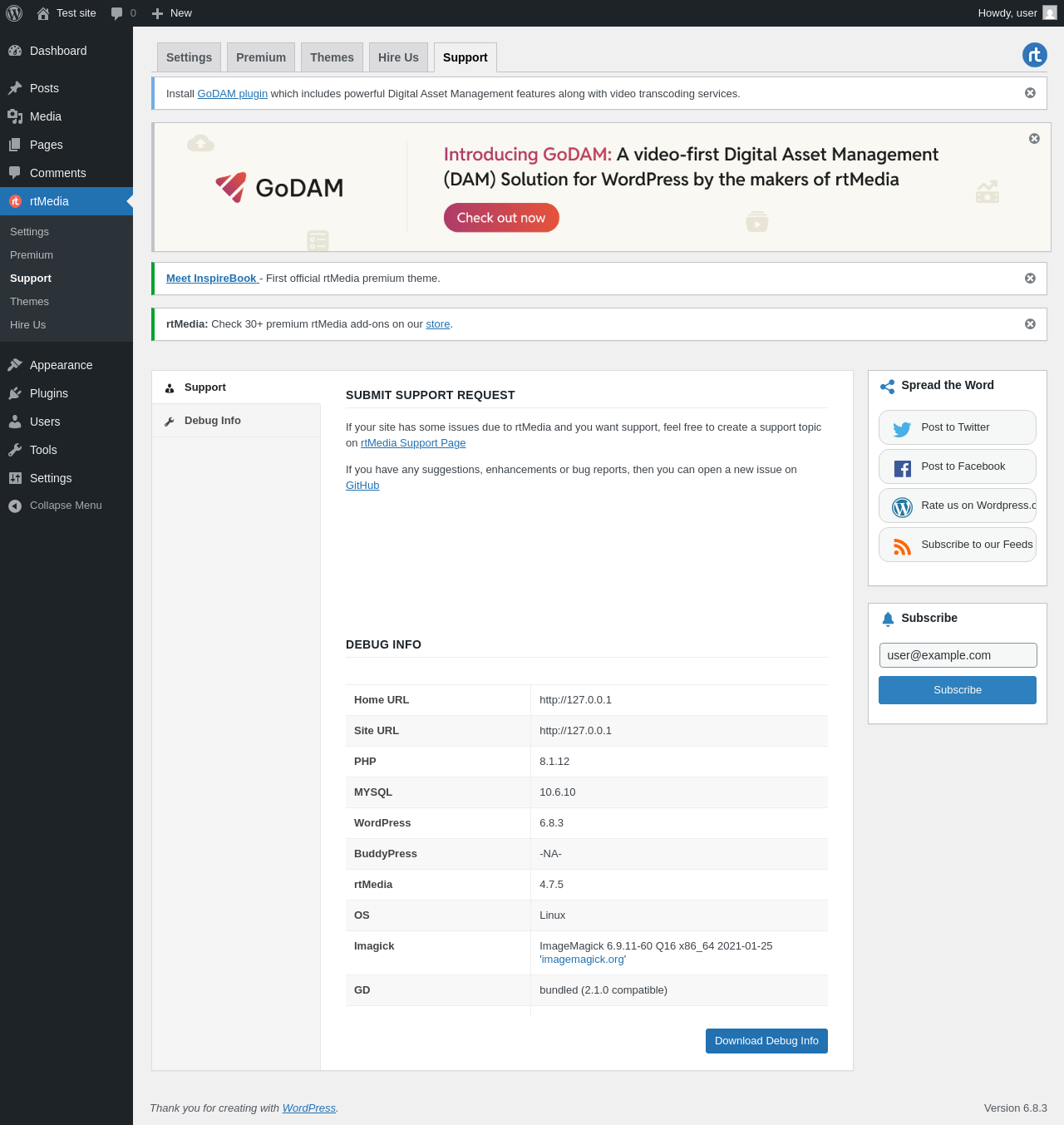Click the Appearance brush icon
Screen dimensions: 1064x1125
pyautogui.click(x=15, y=365)
